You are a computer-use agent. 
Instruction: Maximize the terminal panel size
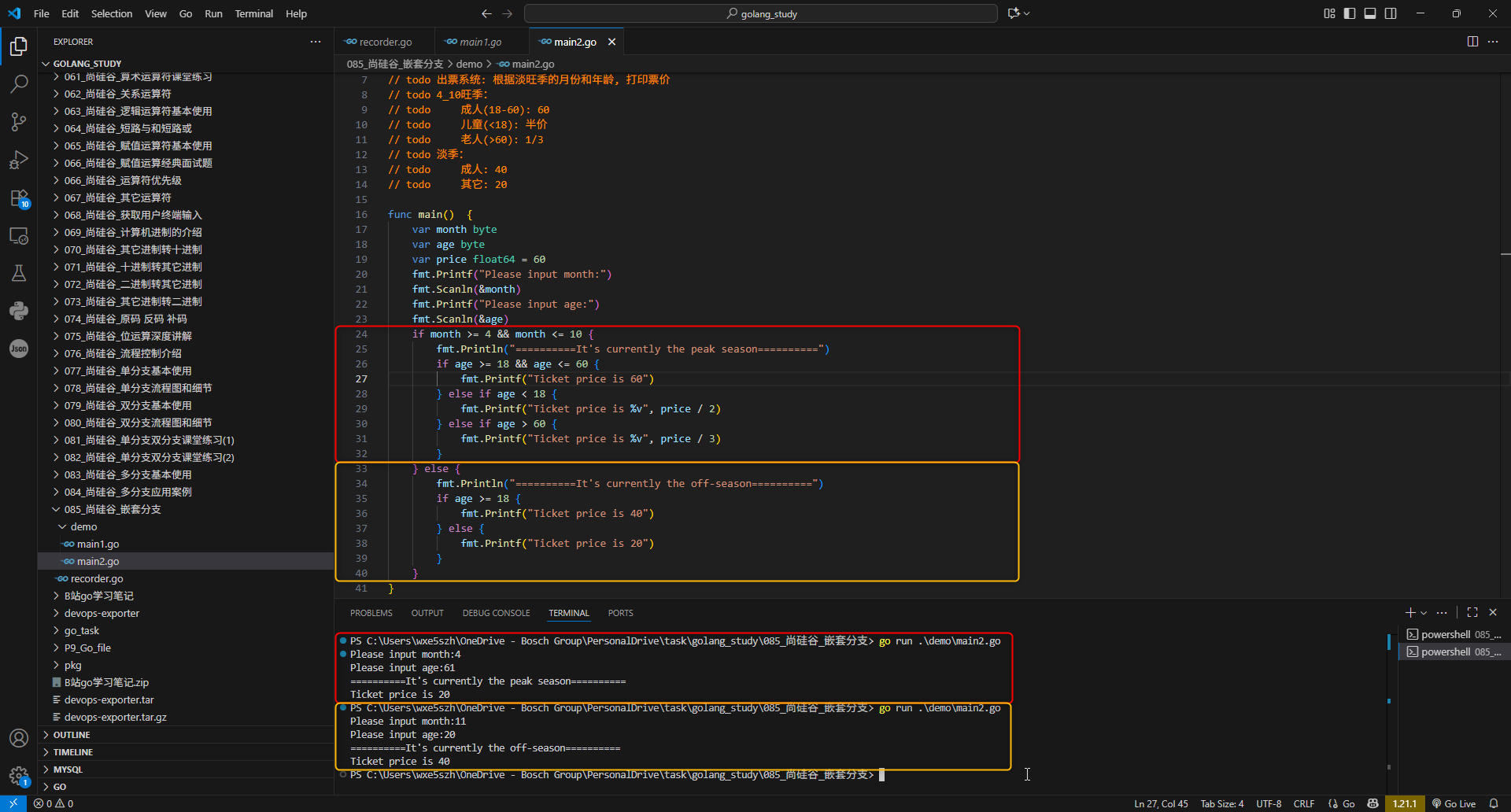(x=1472, y=612)
